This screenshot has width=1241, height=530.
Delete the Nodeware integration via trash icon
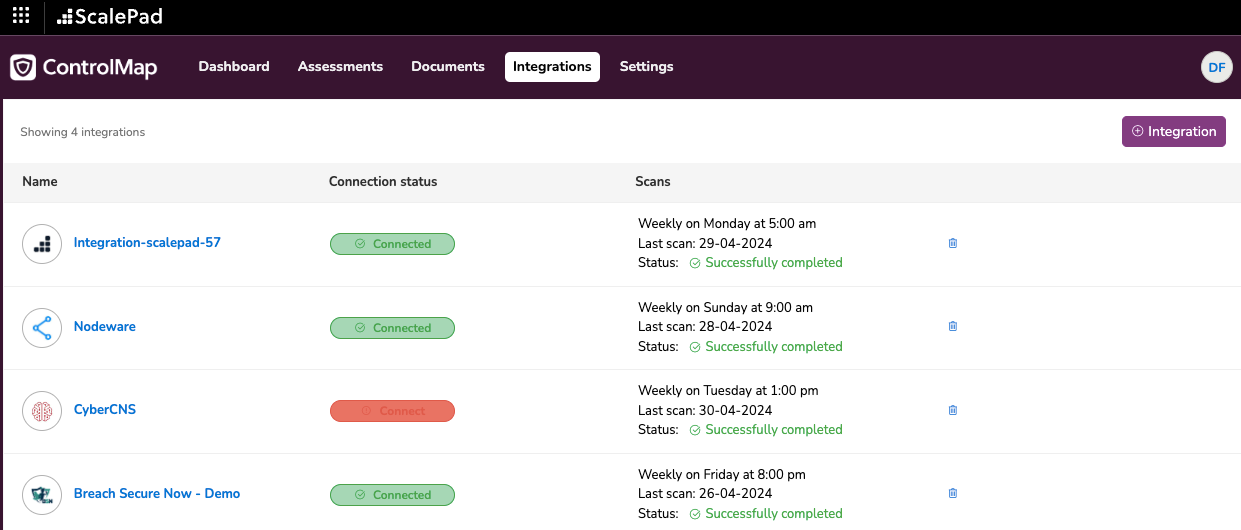[x=953, y=326]
